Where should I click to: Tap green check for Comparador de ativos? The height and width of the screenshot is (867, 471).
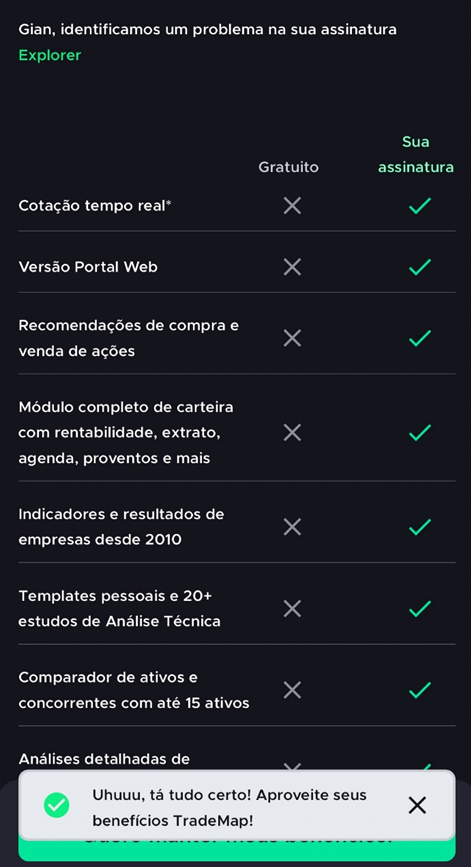[x=420, y=690]
